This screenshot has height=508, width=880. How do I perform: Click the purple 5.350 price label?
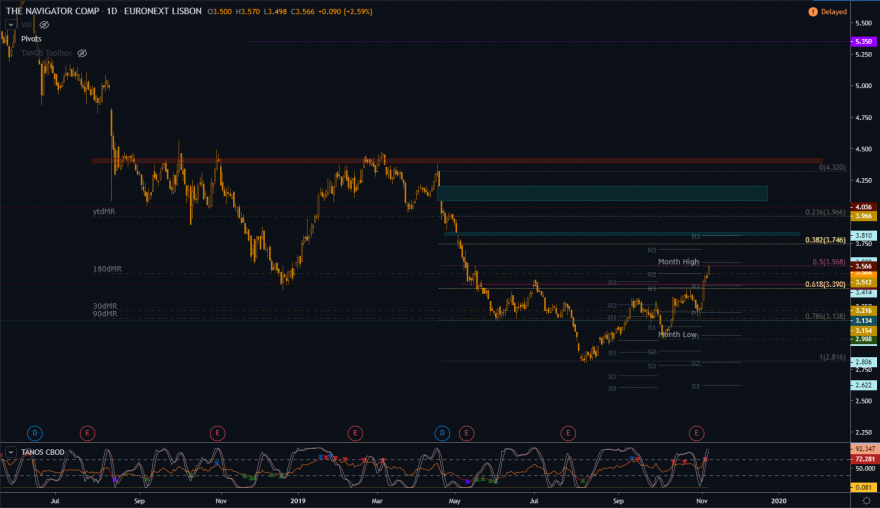[x=864, y=42]
